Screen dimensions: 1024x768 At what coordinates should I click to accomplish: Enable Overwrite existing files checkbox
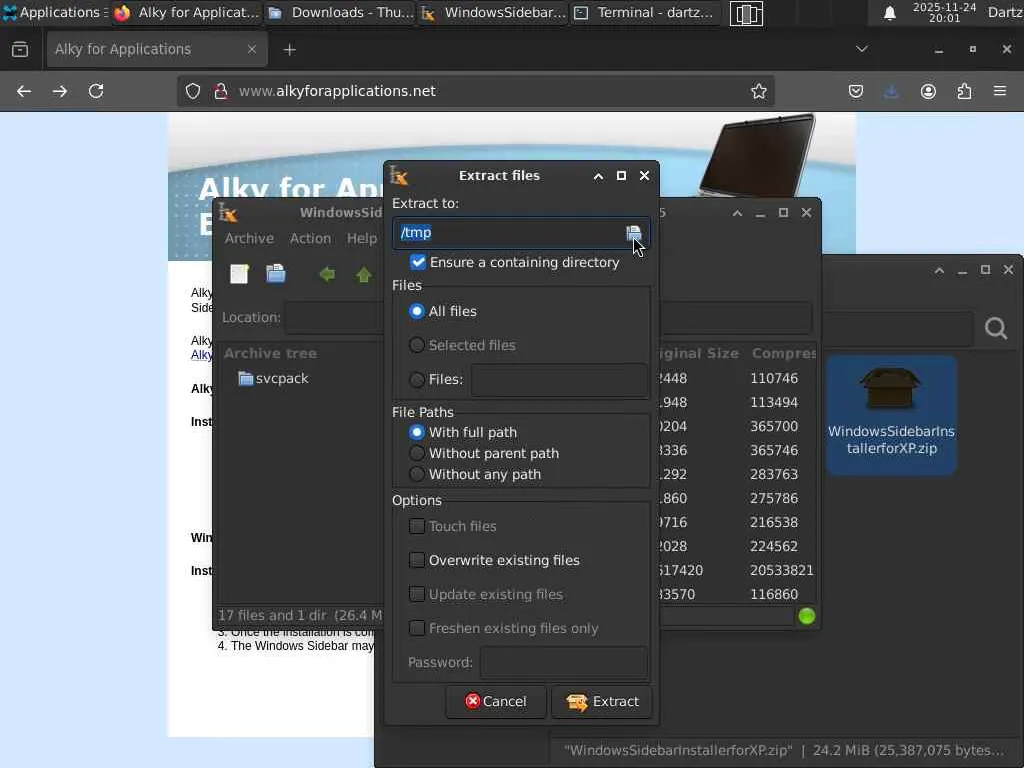coord(417,560)
